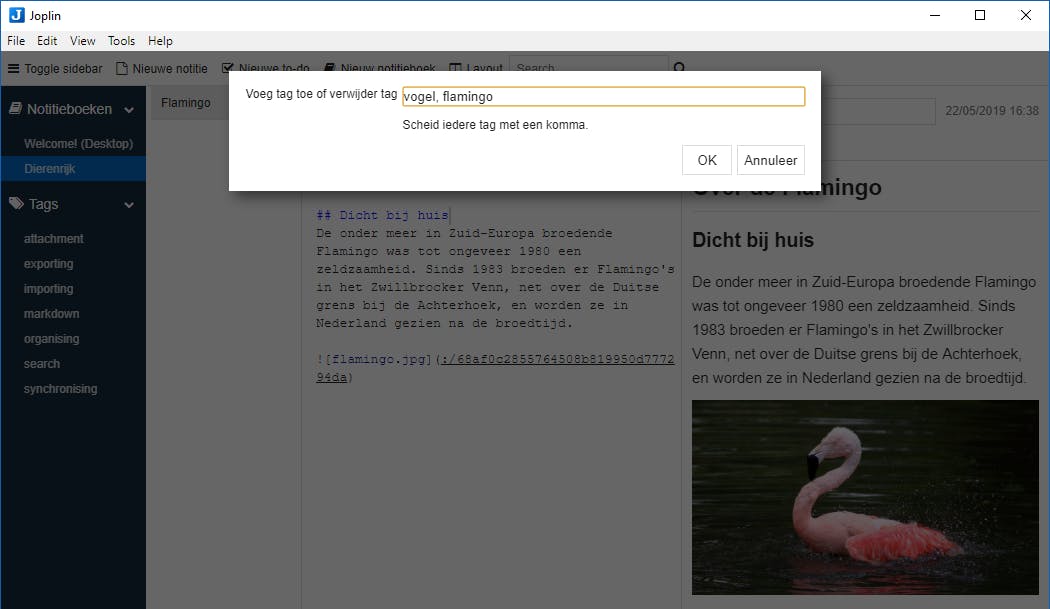The width and height of the screenshot is (1050, 609).
Task: Click the Tags label icon in sidebar
Action: [16, 204]
